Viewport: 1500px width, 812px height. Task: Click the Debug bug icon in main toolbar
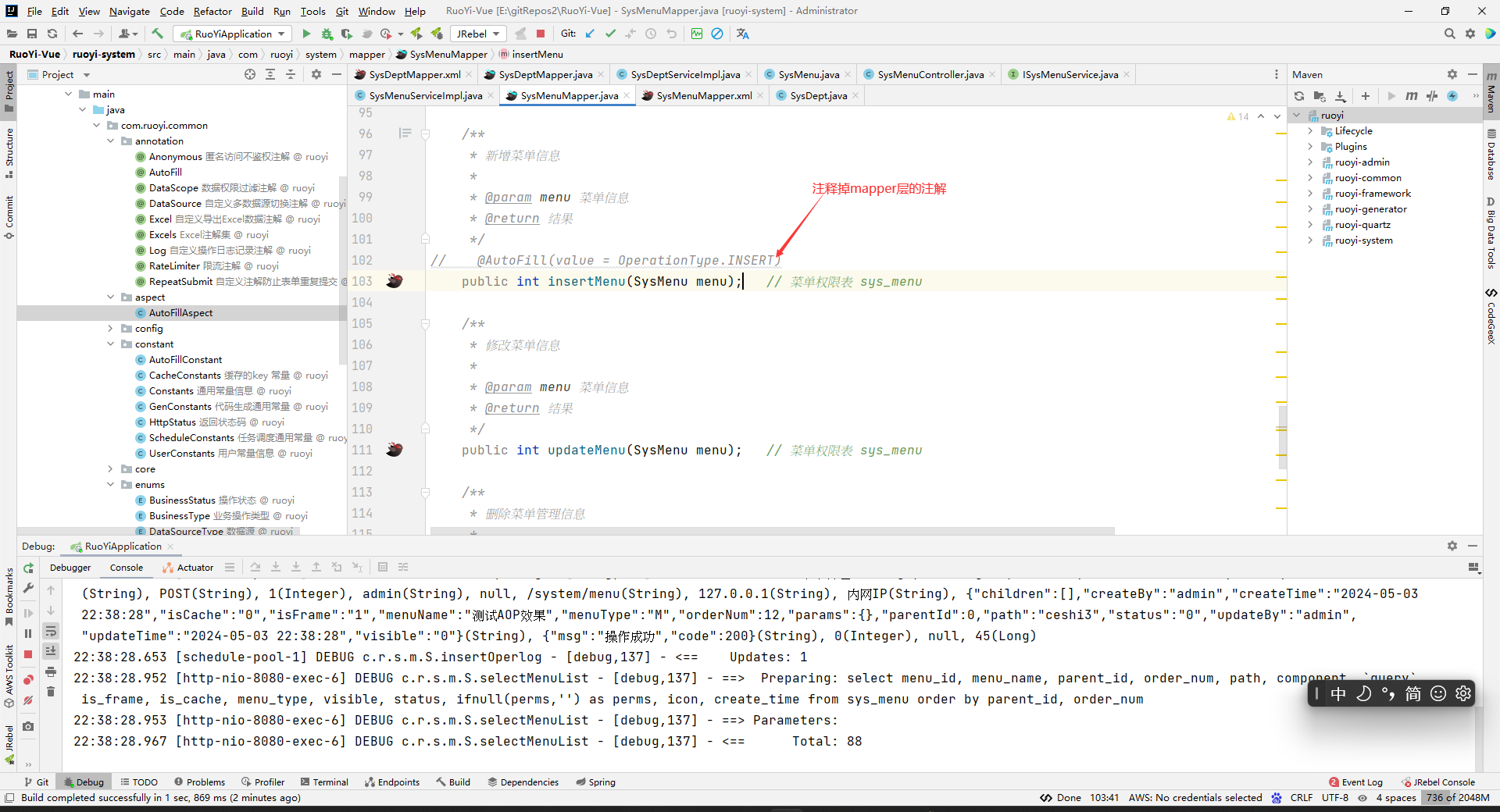tap(327, 34)
